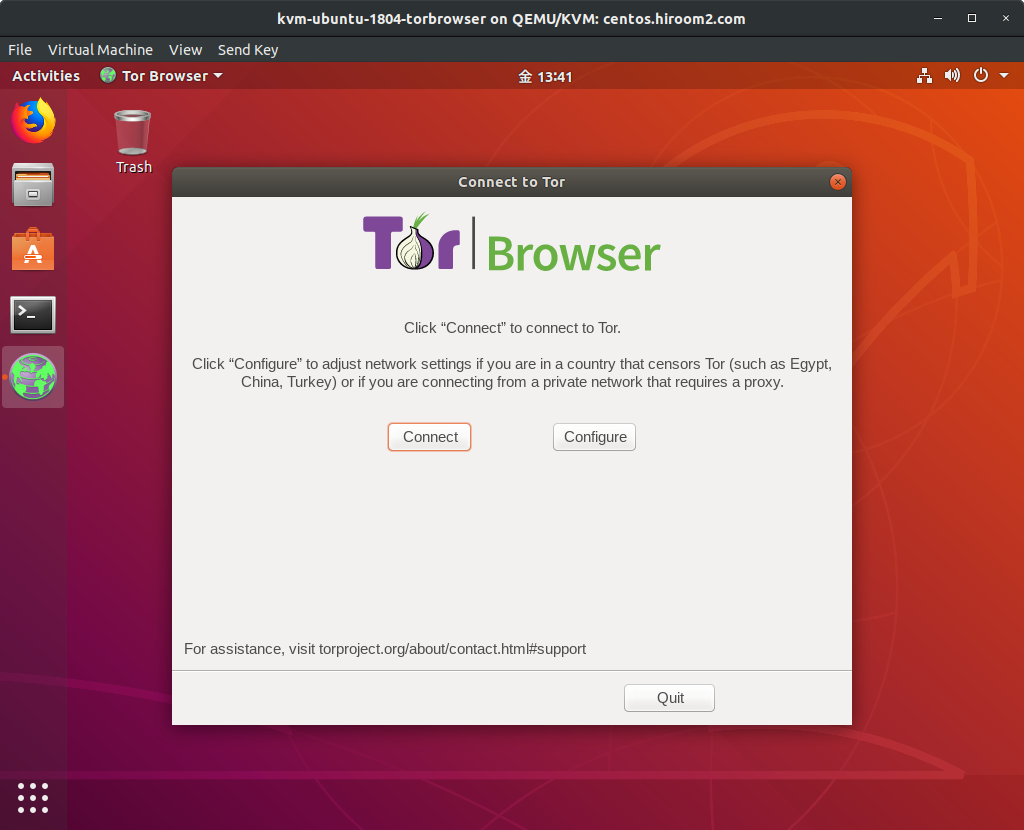Click the power icon in top bar
The height and width of the screenshot is (830, 1024).
981,76
